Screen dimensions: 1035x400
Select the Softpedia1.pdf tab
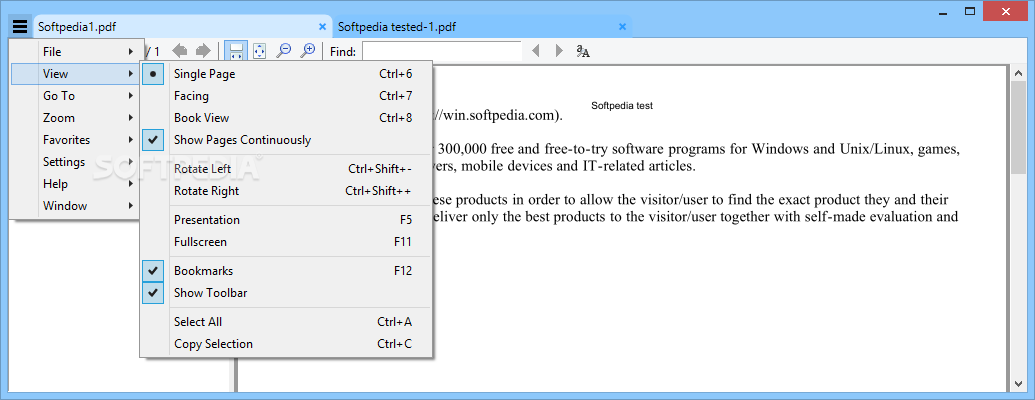point(183,27)
